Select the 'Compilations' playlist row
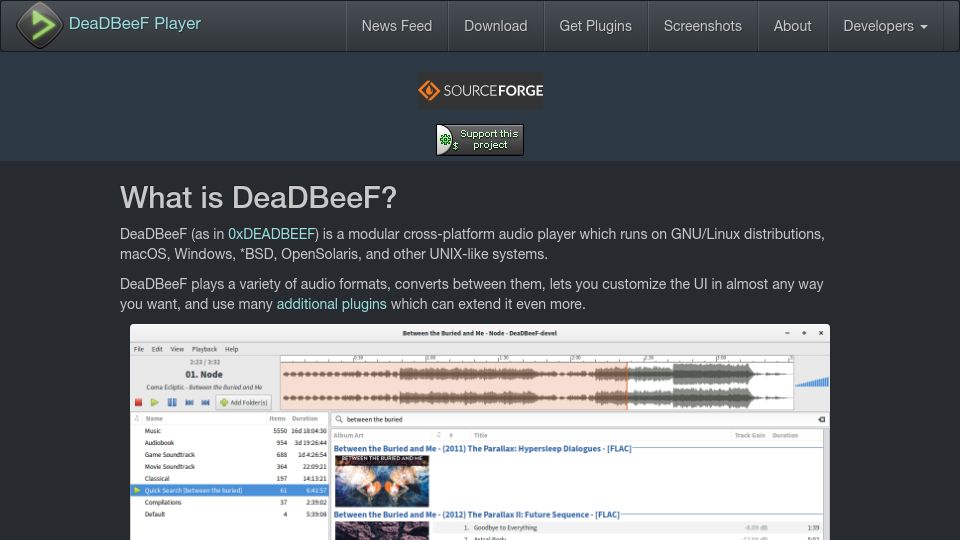 coord(230,503)
